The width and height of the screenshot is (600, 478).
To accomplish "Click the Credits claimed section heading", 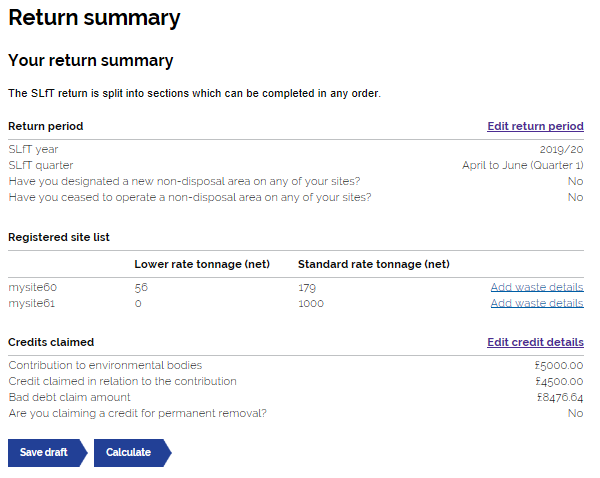I will pos(51,342).
